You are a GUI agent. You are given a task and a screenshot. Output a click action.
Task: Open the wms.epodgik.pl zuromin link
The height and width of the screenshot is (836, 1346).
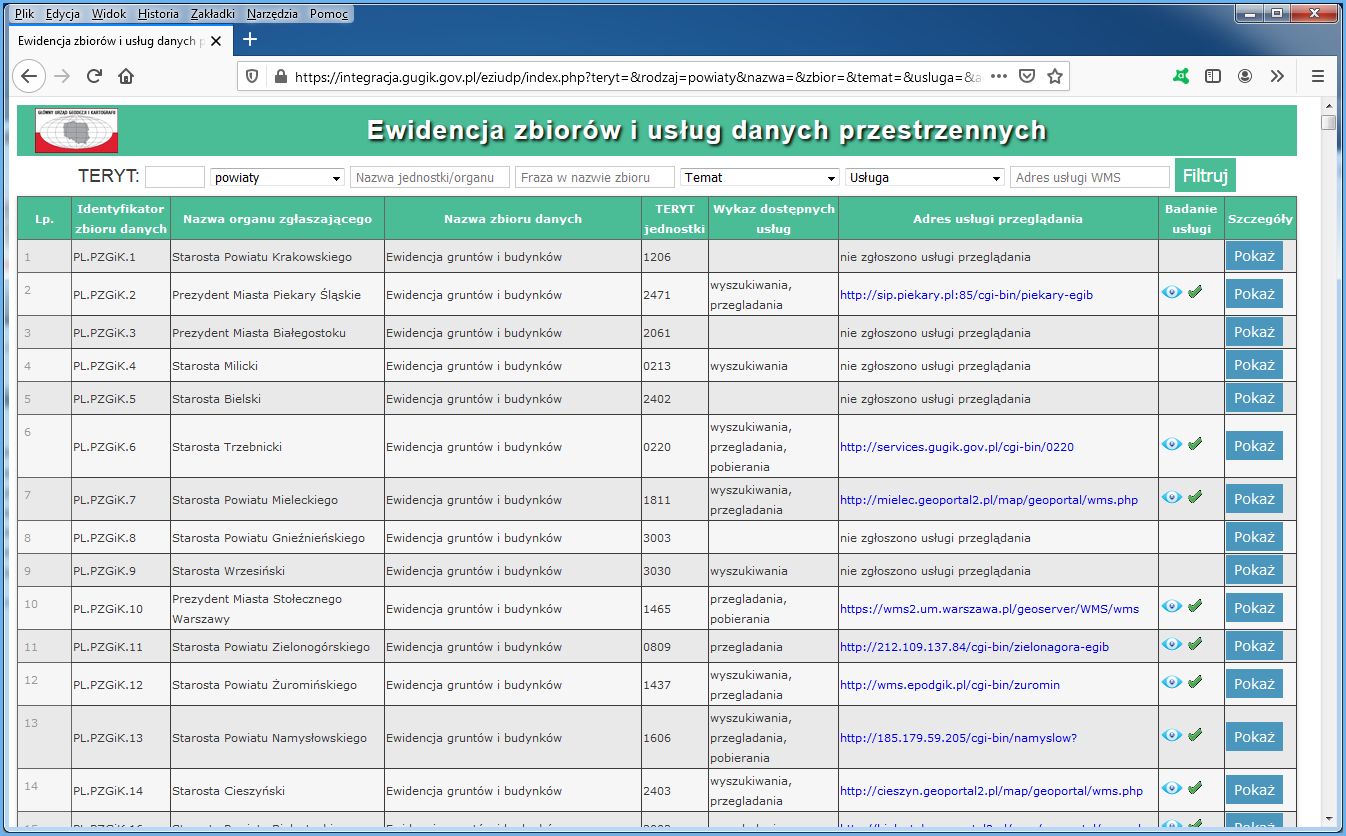(x=950, y=685)
